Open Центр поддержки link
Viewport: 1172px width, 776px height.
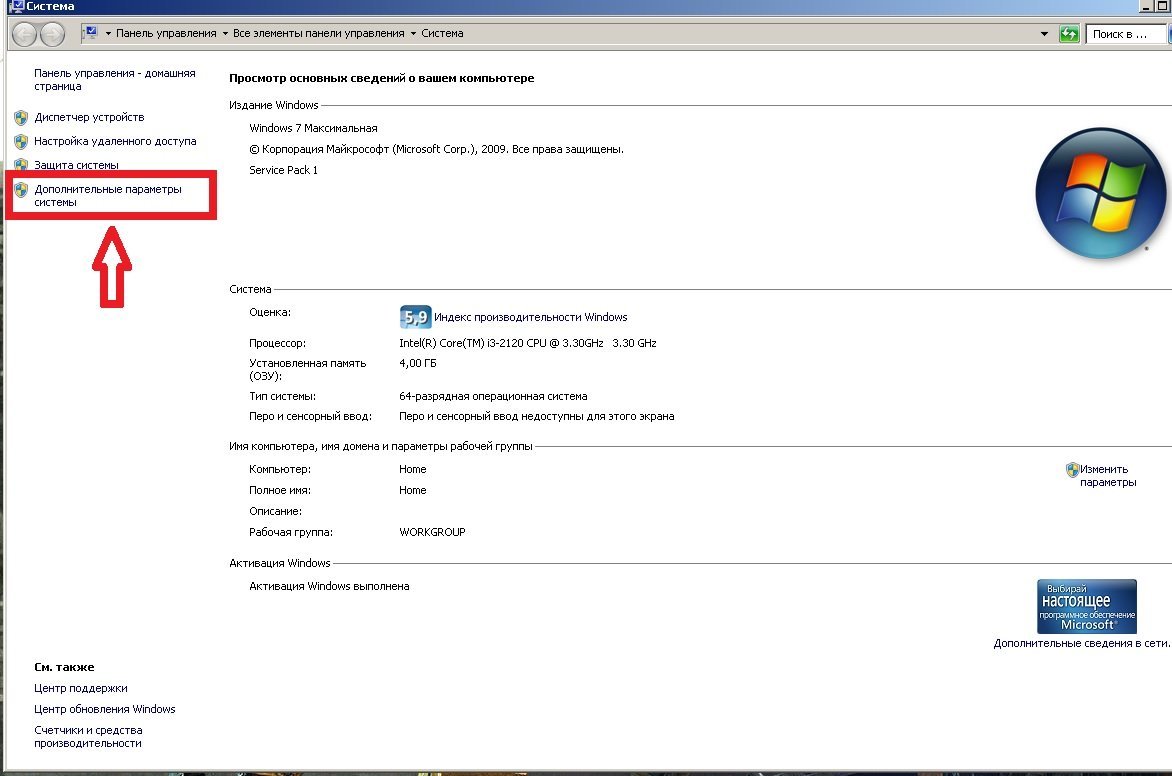[79, 688]
